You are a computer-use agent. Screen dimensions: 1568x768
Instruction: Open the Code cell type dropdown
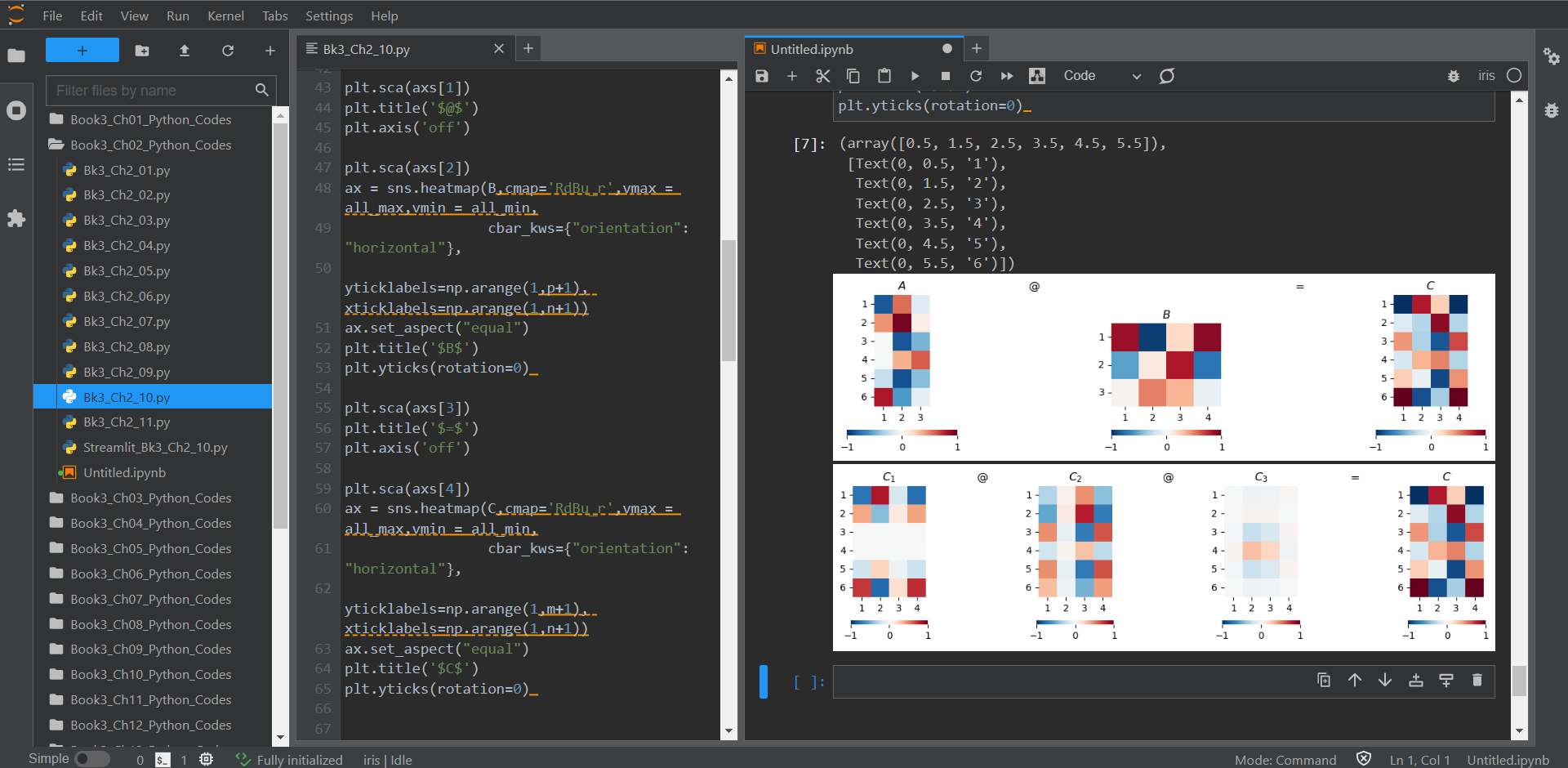coord(1102,76)
